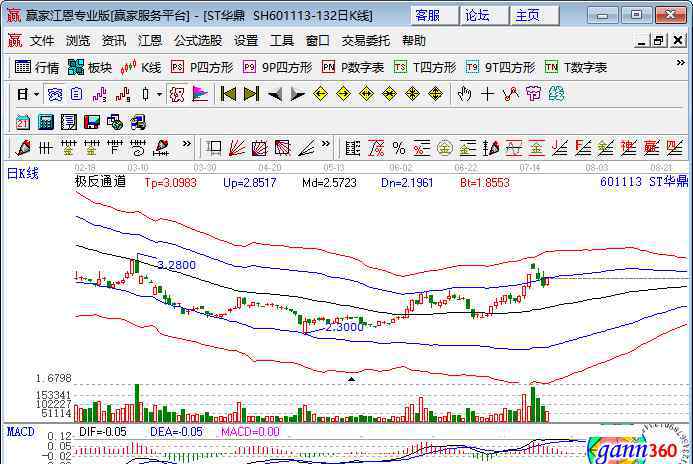Select the polyline drawing icon
Image resolution: width=693 pixels, height=464 pixels.
510,94
